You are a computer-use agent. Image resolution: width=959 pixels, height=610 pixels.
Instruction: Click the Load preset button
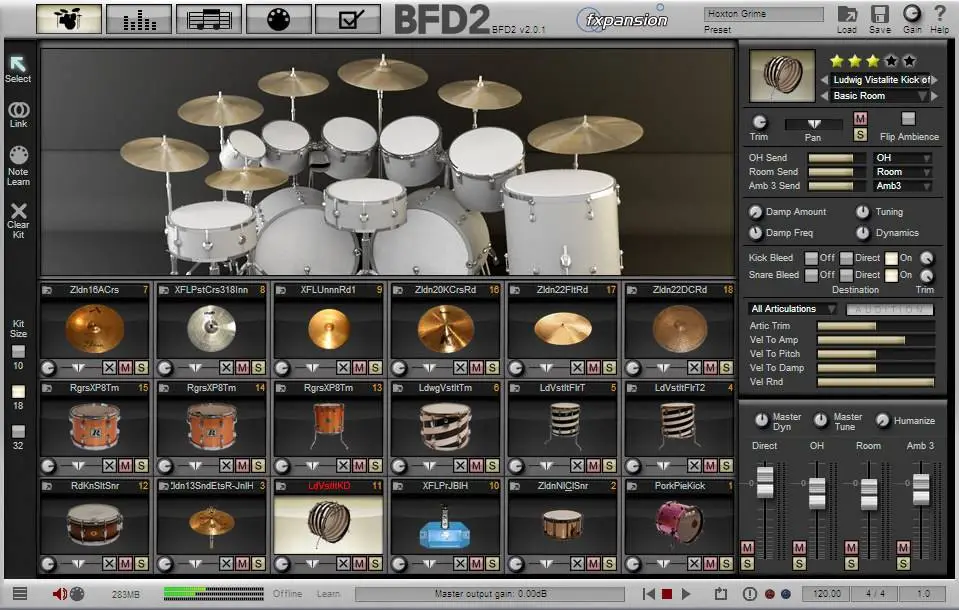(847, 14)
